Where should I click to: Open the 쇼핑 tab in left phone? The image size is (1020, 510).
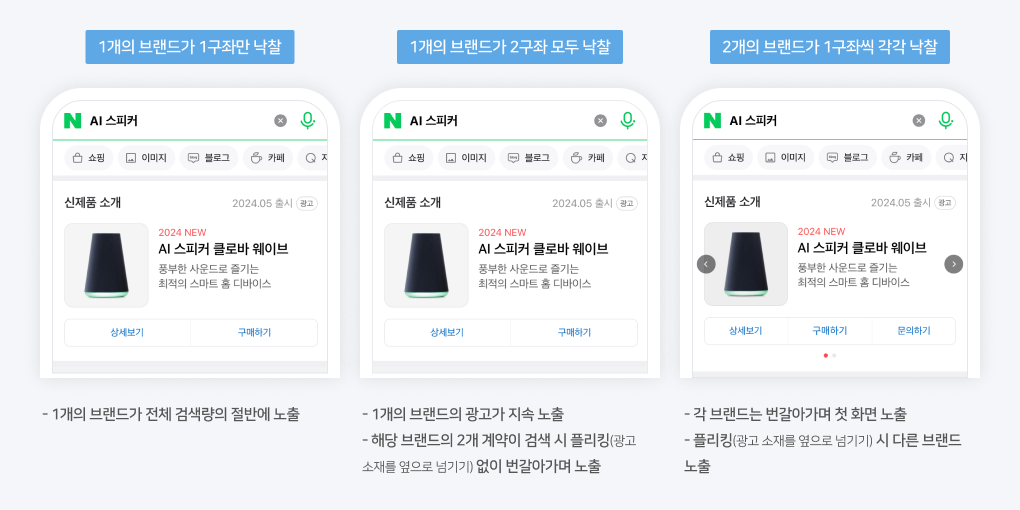pyautogui.click(x=88, y=158)
